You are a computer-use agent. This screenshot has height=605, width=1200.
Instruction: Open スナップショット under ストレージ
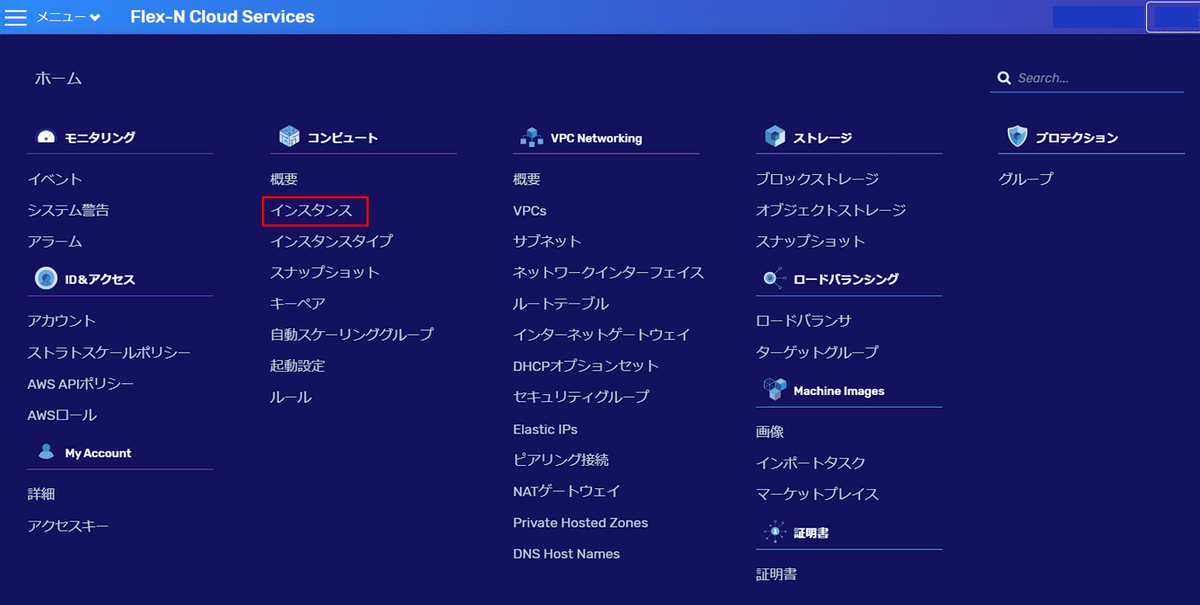click(x=811, y=241)
